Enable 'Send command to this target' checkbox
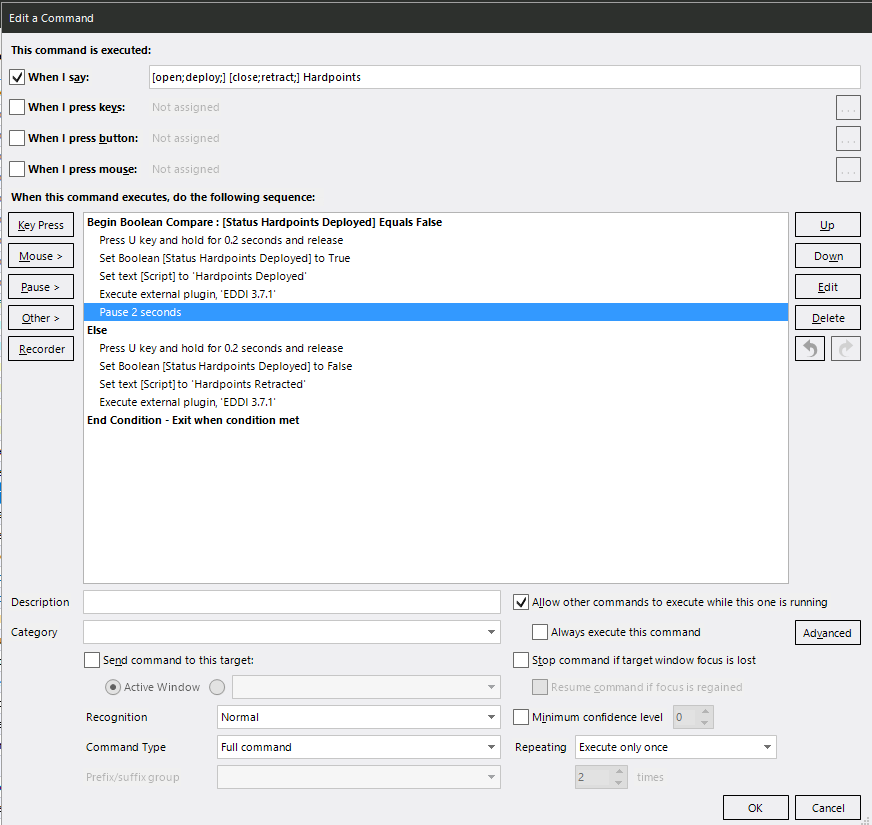 pyautogui.click(x=92, y=660)
